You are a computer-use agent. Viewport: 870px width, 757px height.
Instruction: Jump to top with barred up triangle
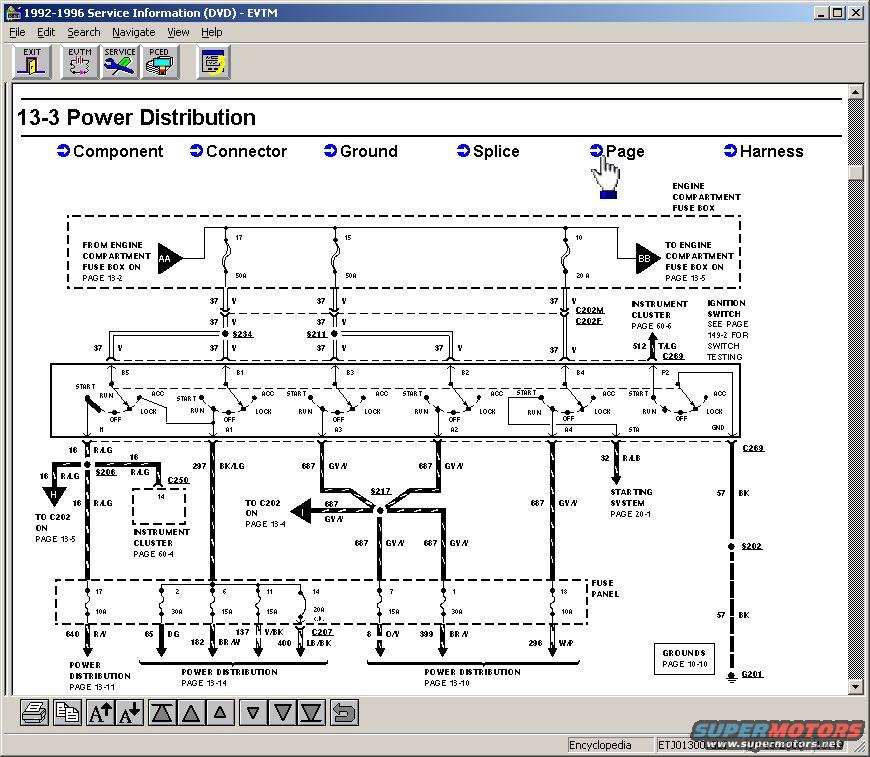pyautogui.click(x=162, y=712)
